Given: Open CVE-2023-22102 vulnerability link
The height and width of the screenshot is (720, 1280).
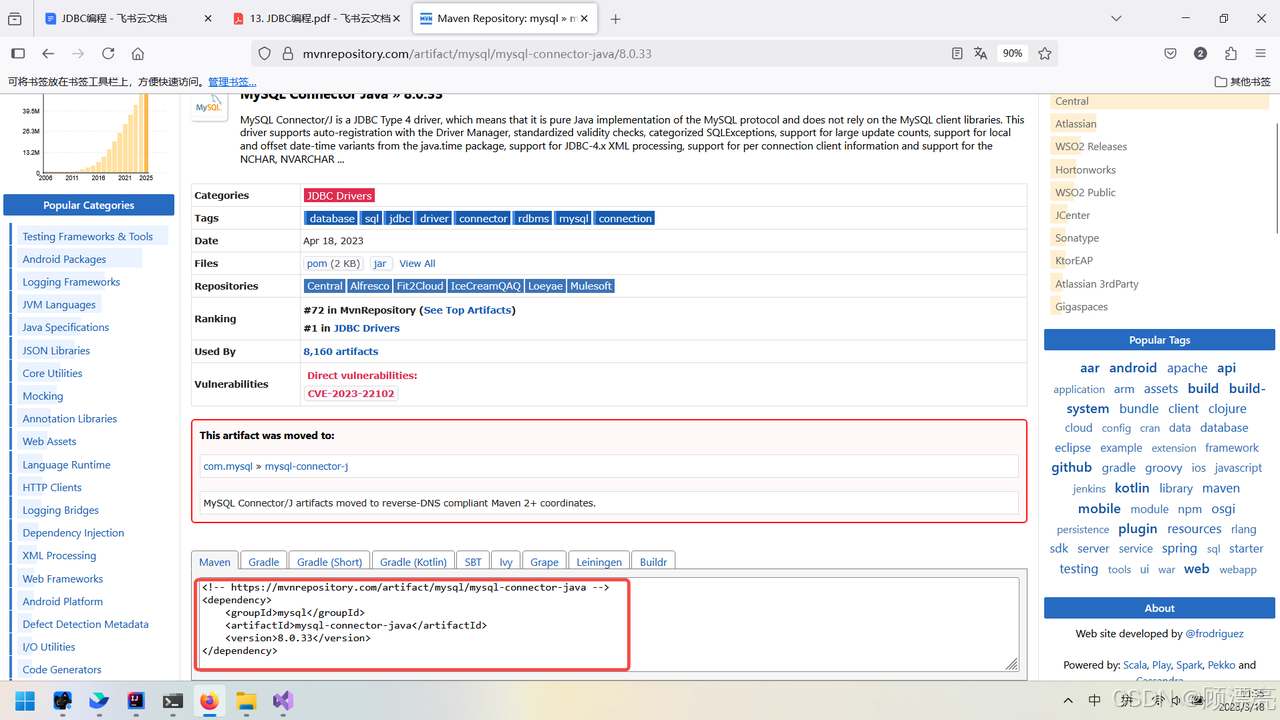Looking at the screenshot, I should click(x=351, y=394).
